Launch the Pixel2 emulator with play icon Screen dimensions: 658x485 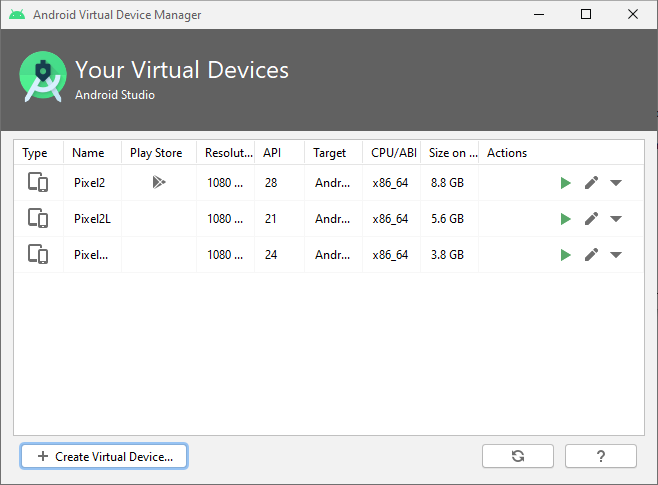[565, 183]
